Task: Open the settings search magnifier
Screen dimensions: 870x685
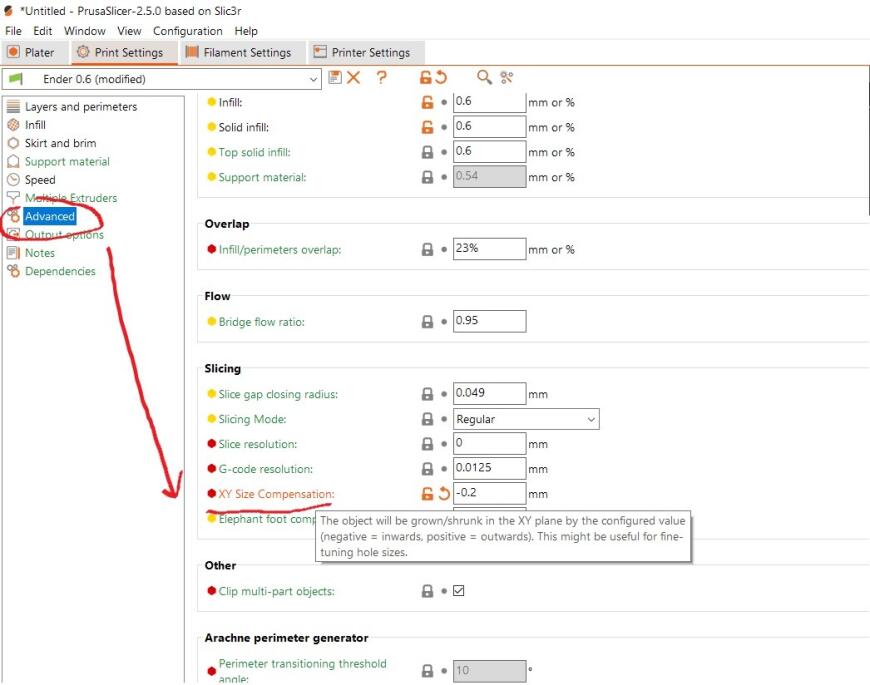Action: (x=484, y=78)
